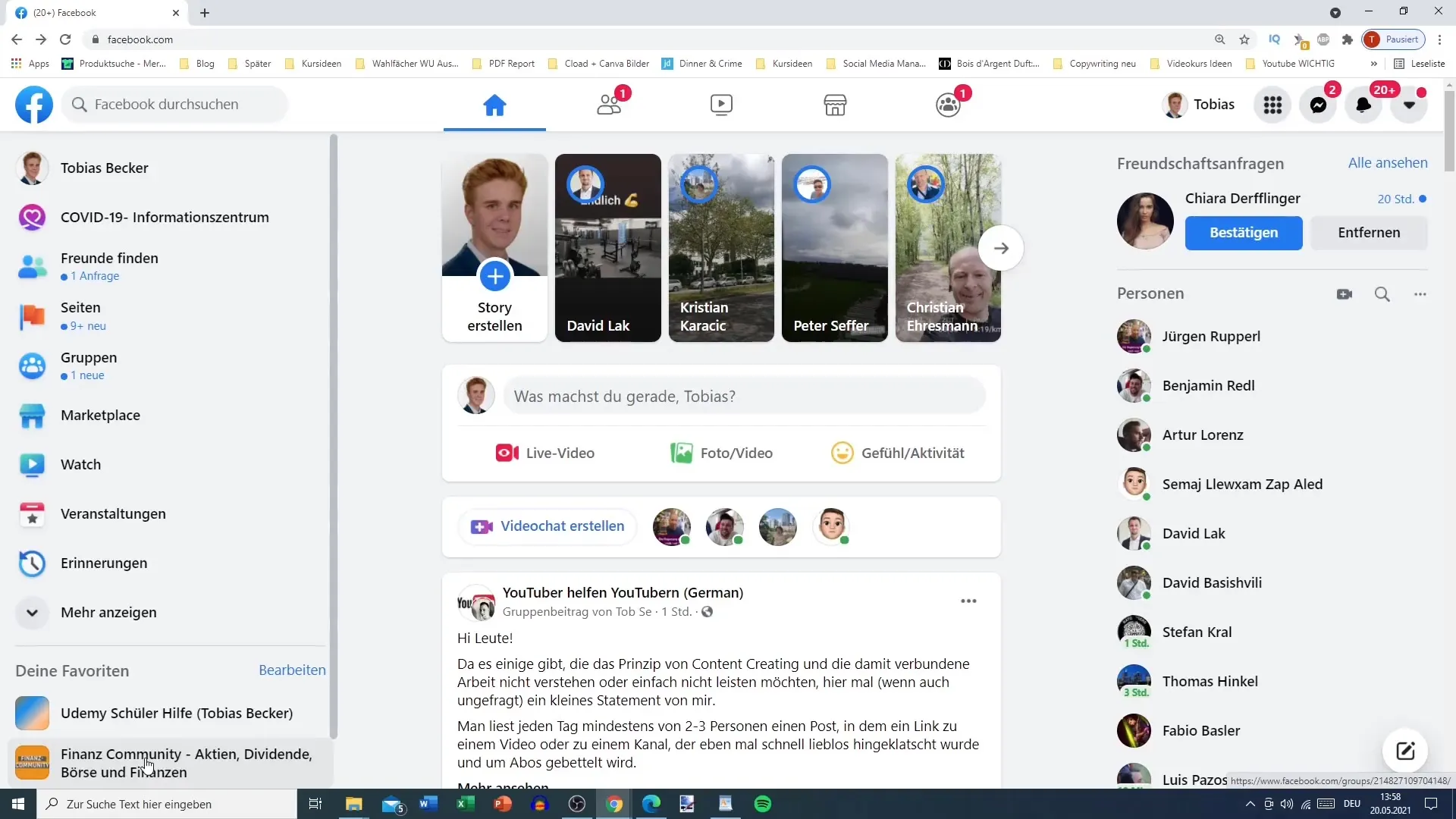Bookmark page with the star icon
The height and width of the screenshot is (819, 1456).
[x=1244, y=39]
